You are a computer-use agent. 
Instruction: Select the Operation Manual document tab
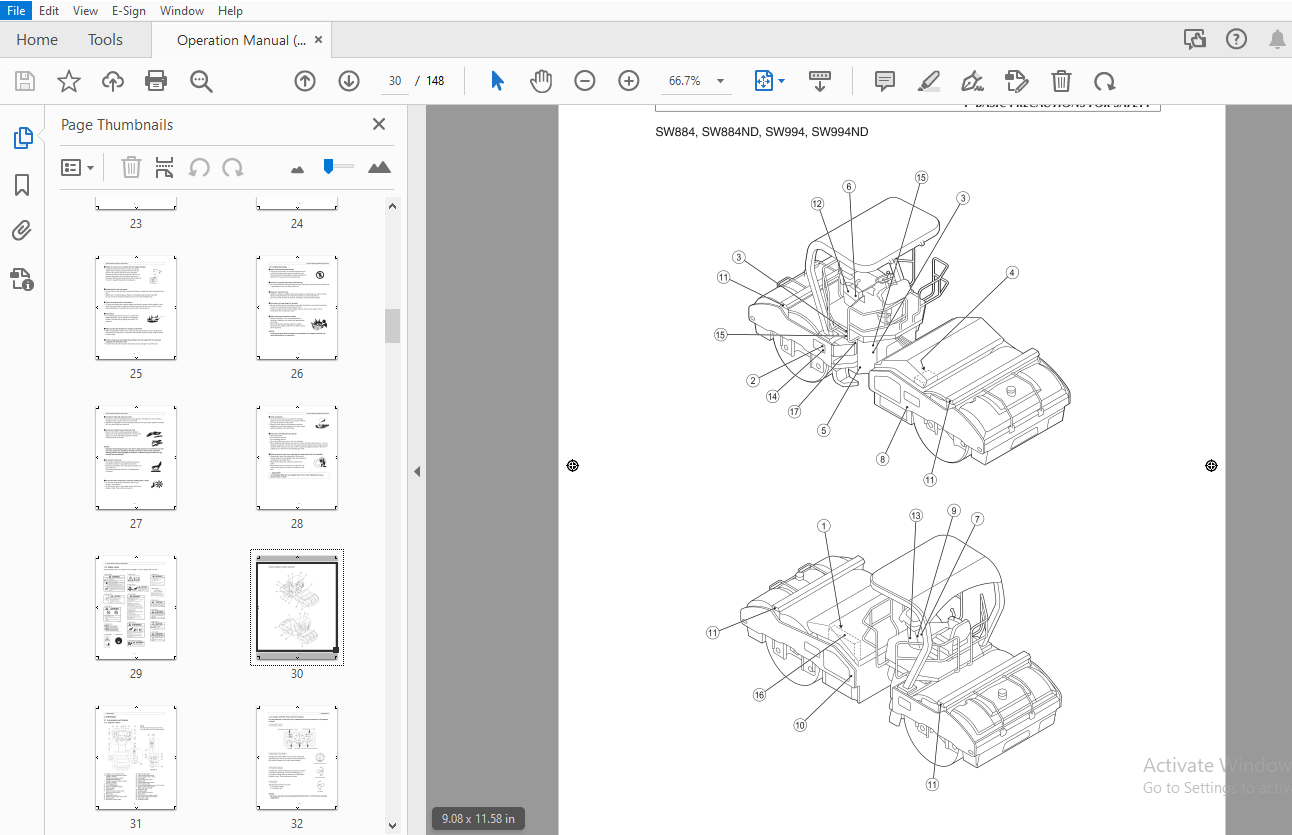coord(241,40)
